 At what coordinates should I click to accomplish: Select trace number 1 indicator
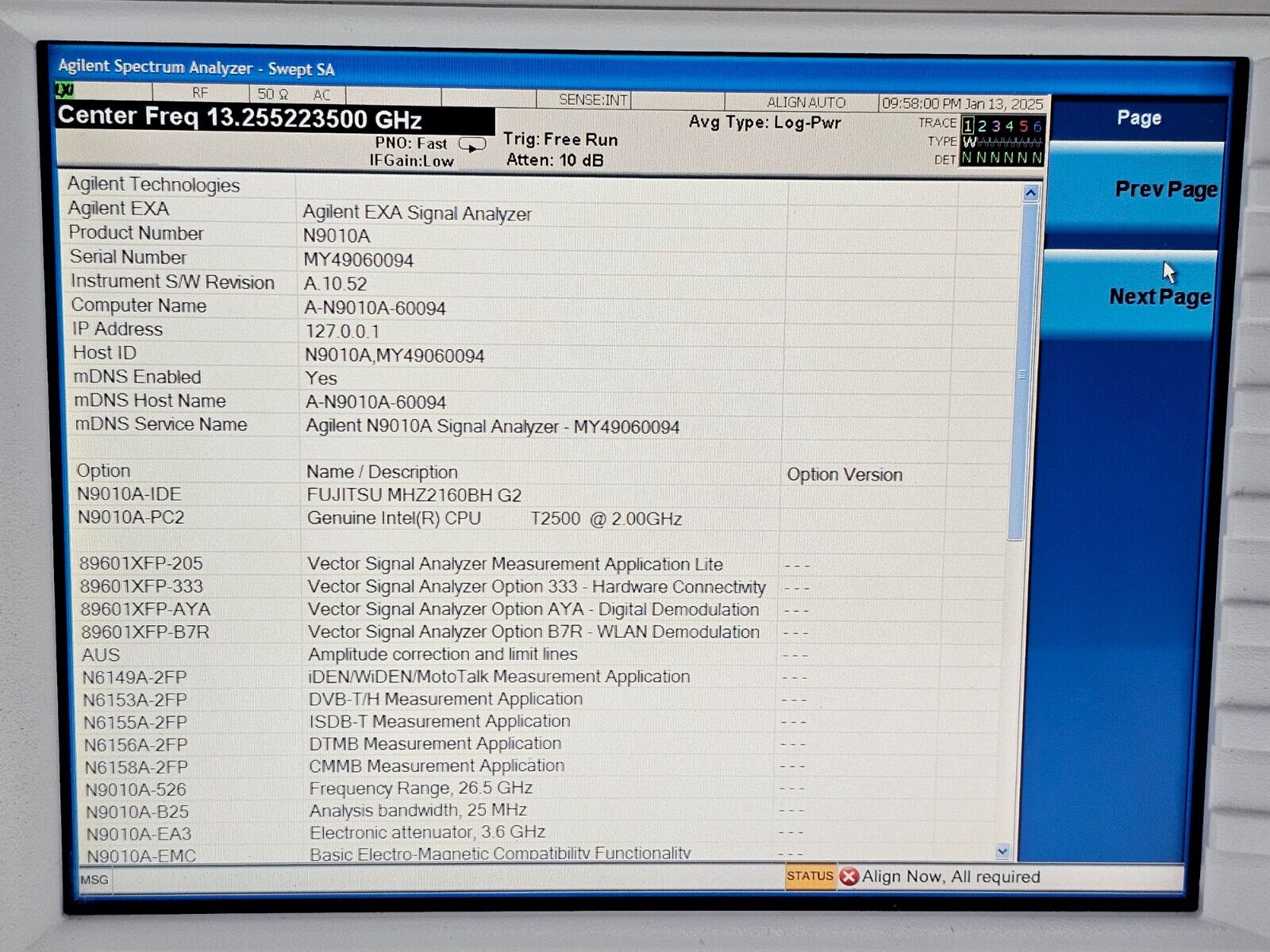(968, 126)
